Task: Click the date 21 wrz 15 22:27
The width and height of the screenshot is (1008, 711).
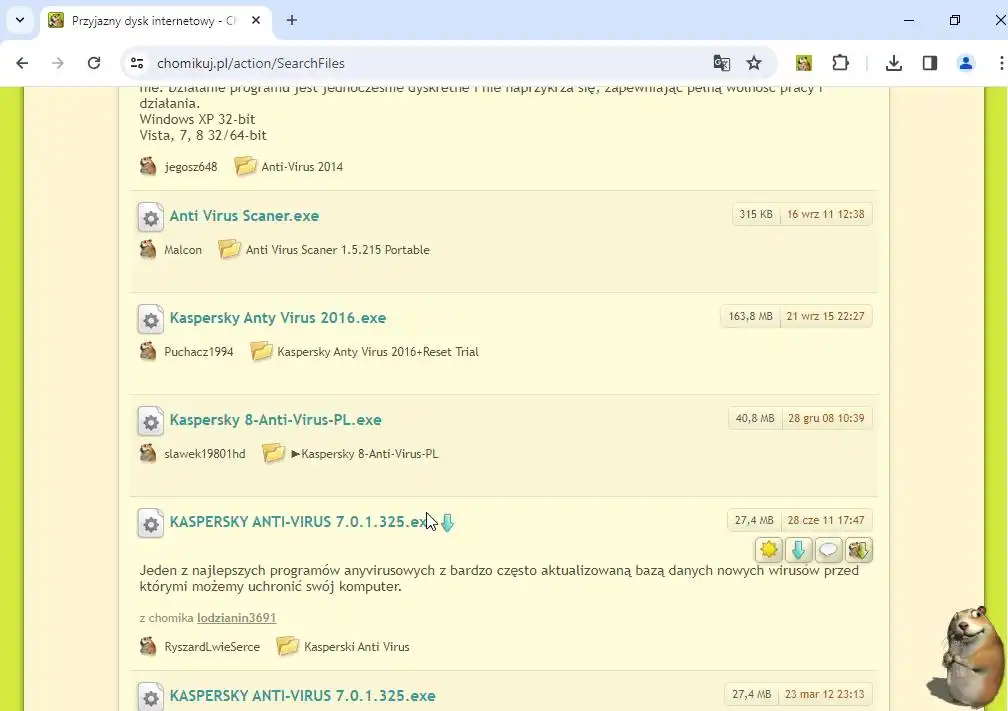Action: [825, 316]
